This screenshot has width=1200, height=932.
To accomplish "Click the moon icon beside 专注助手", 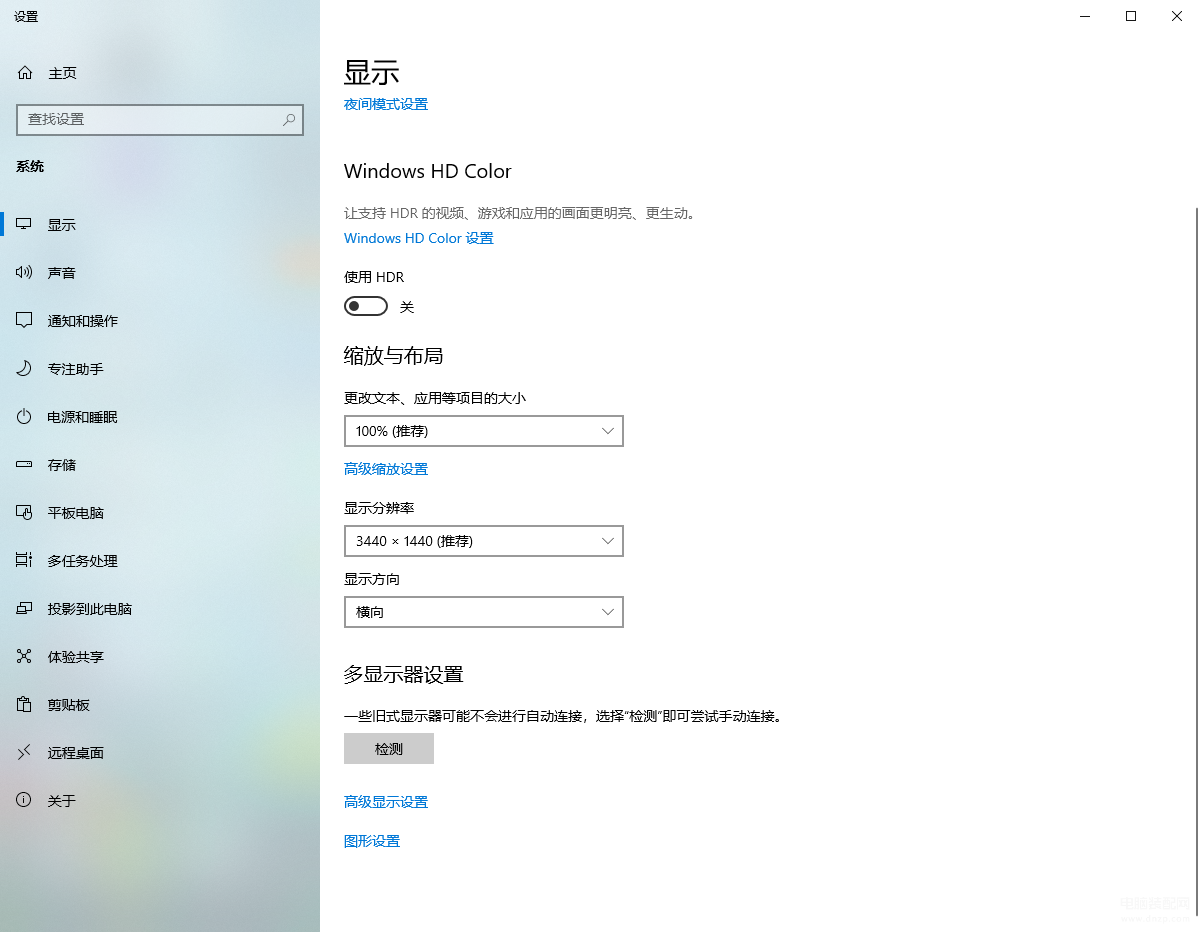I will tap(25, 369).
